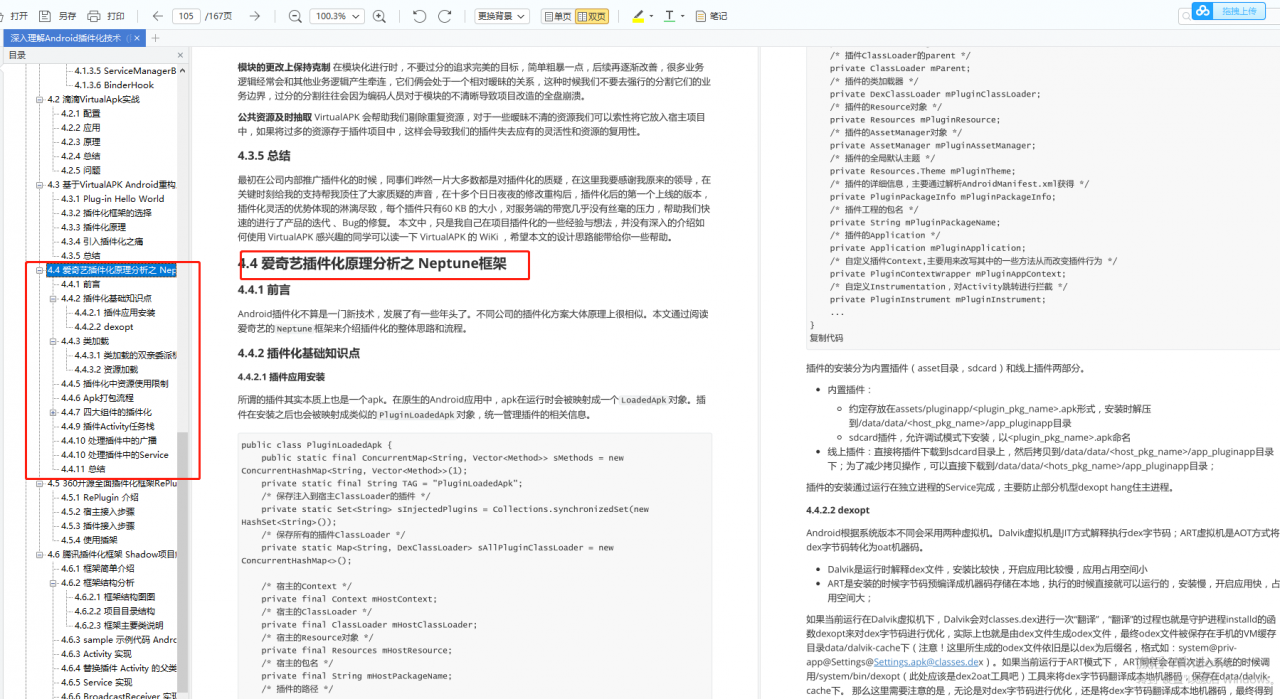The height and width of the screenshot is (699, 1280).
Task: Select outline entry 4.2.1 配置
Action: 81,114
